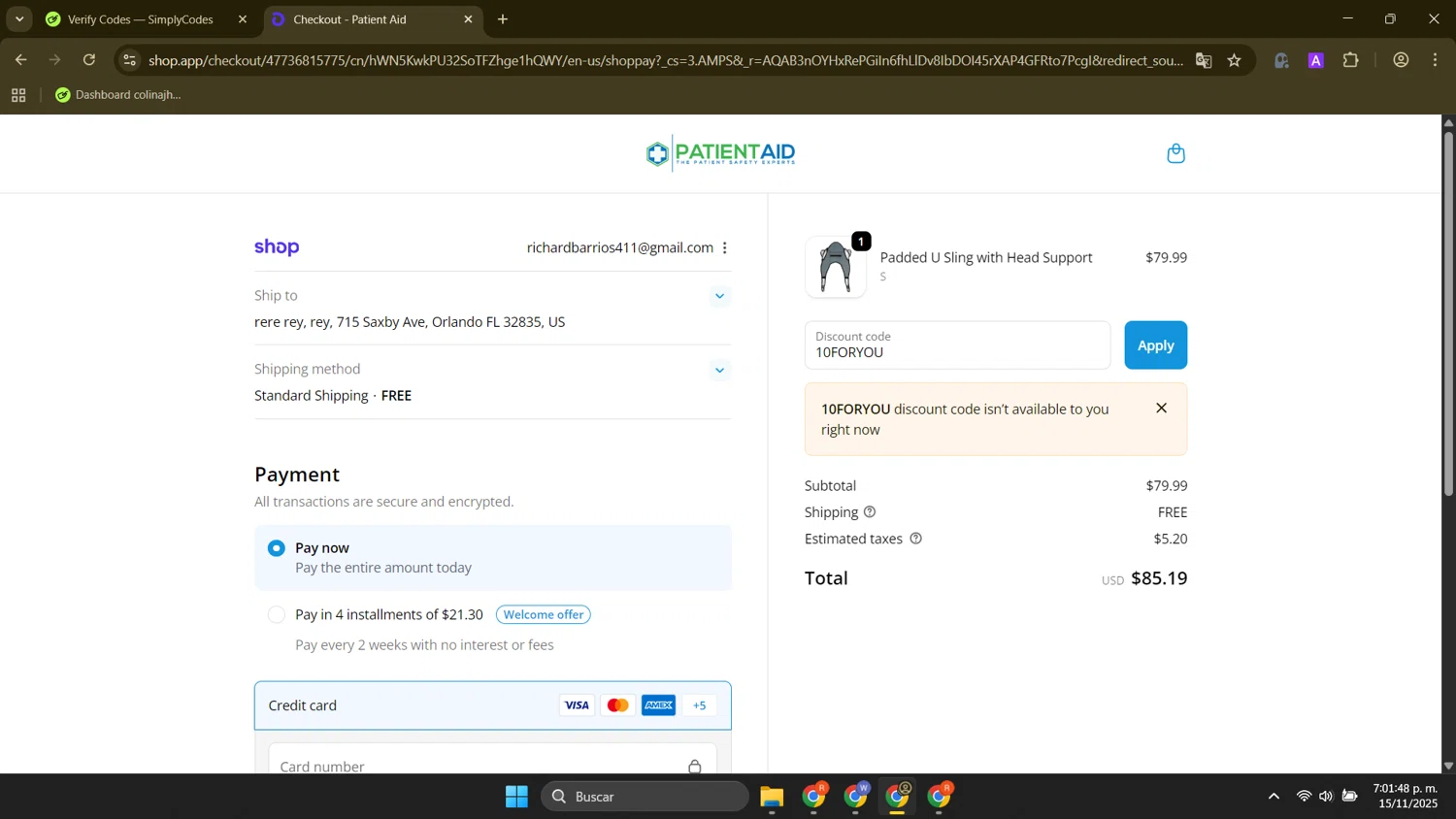Close the Checkout - Patient Aid tab

(468, 19)
